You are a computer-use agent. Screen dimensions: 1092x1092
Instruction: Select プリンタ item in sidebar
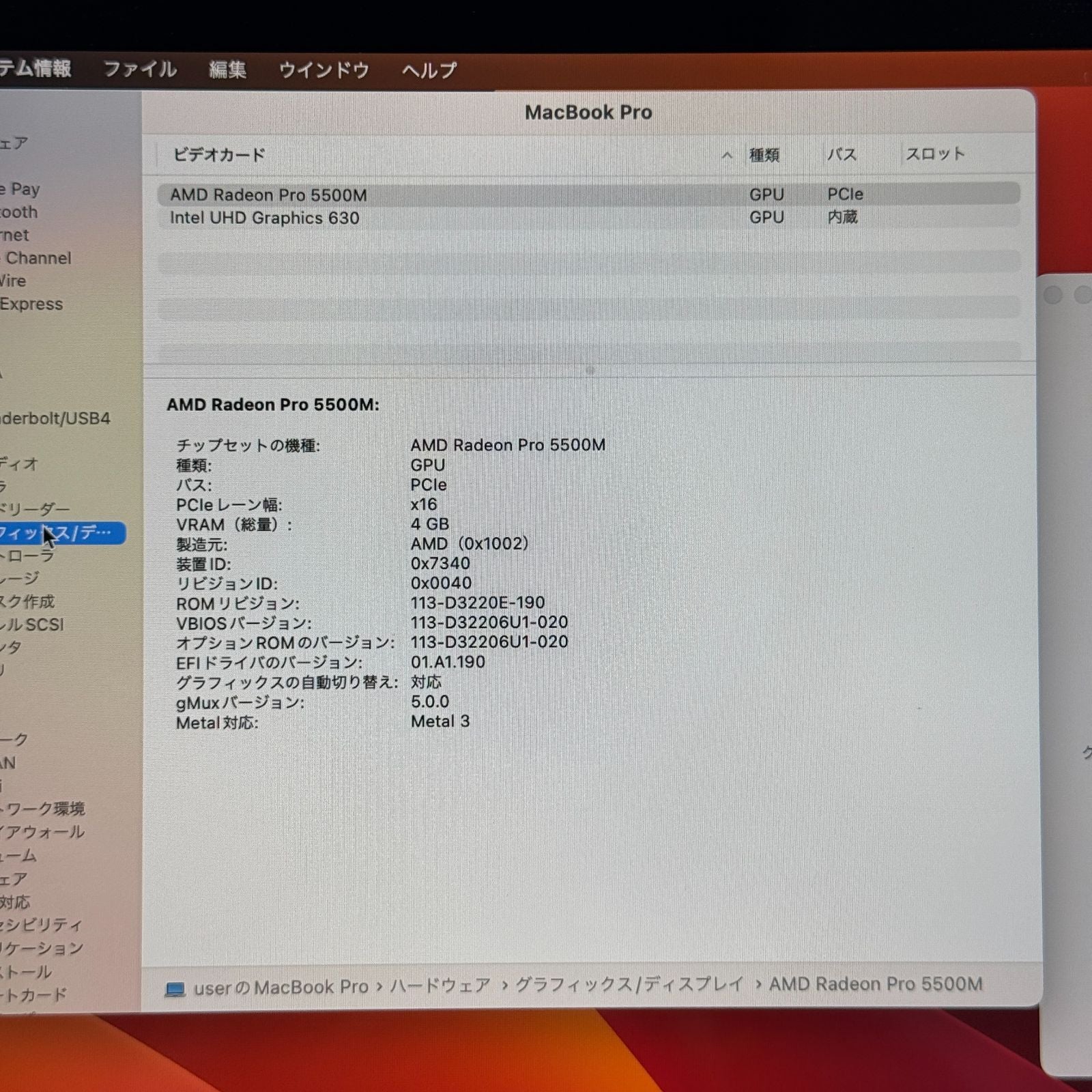point(11,648)
